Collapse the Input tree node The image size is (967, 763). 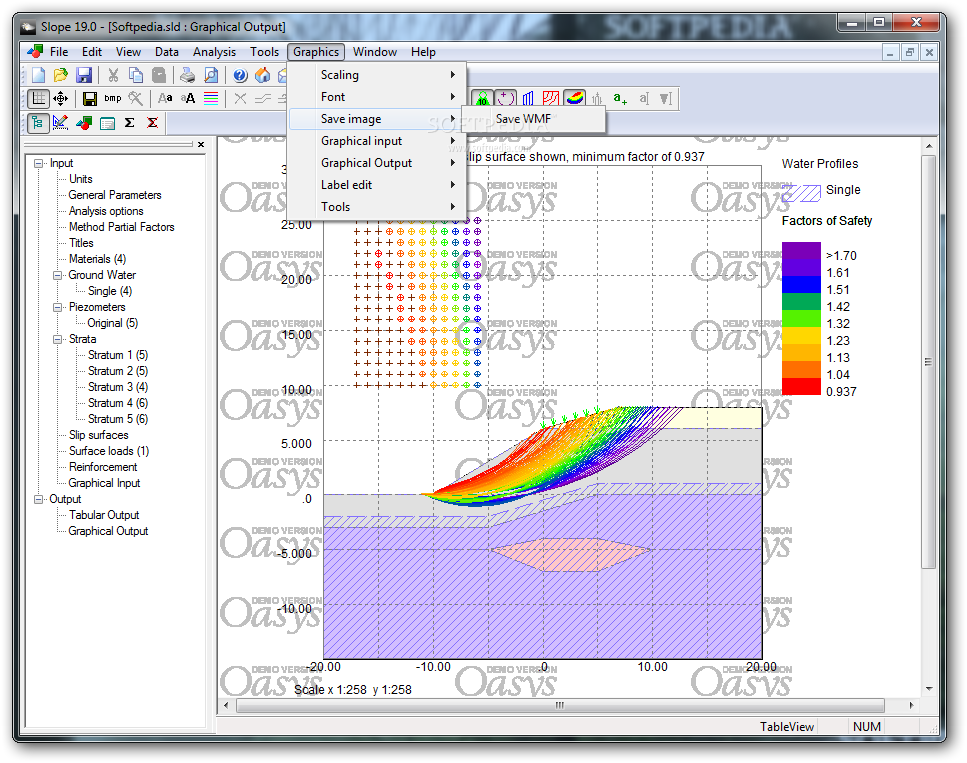pyautogui.click(x=38, y=163)
